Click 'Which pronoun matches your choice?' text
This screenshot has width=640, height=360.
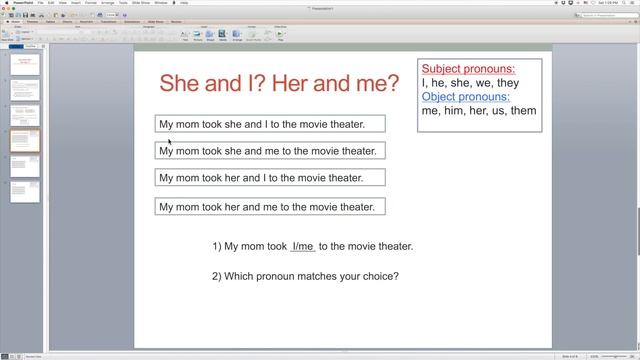pyautogui.click(x=305, y=276)
